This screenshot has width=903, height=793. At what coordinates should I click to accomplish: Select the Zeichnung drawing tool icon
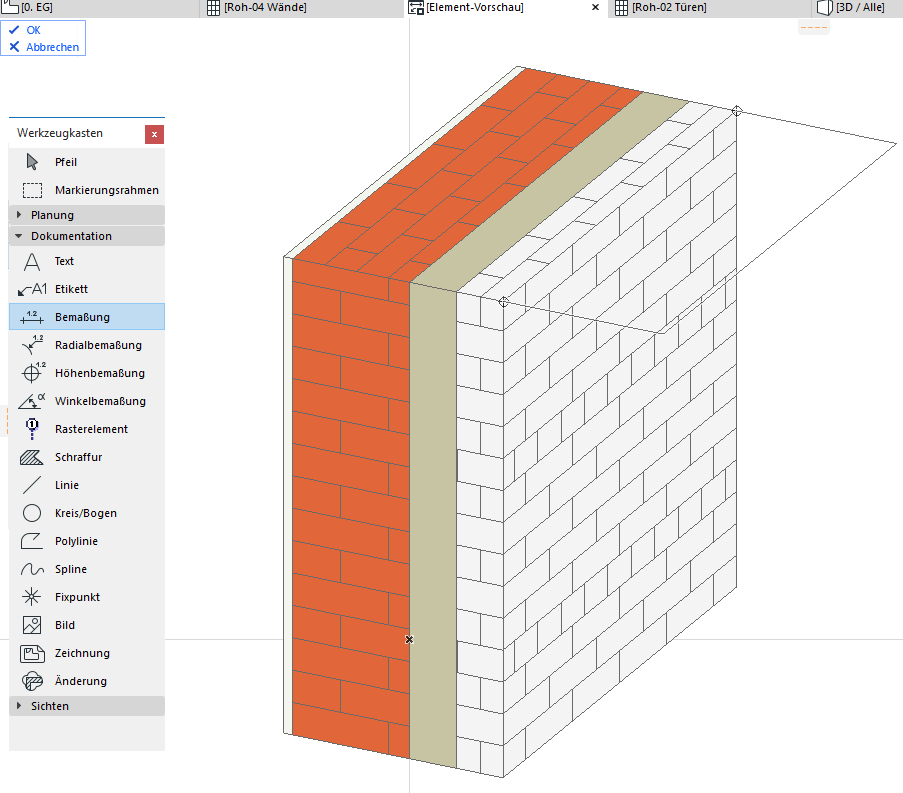pos(32,653)
